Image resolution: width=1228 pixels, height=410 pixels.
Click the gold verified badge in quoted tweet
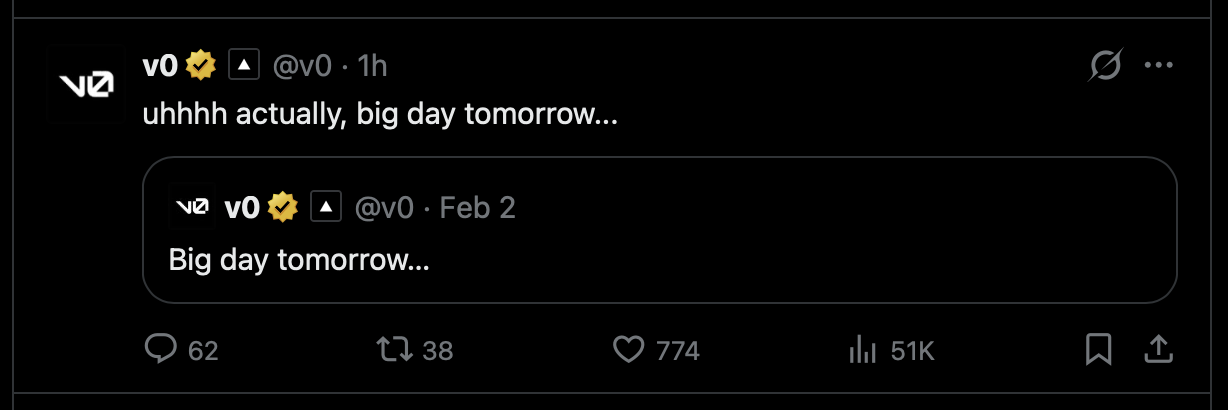click(x=284, y=207)
